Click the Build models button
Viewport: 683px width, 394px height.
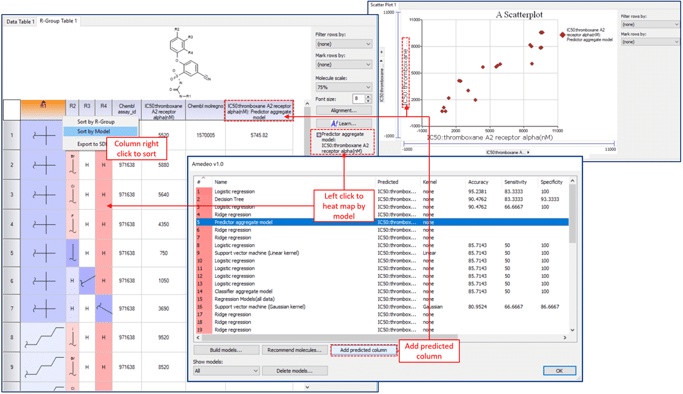tap(226, 350)
